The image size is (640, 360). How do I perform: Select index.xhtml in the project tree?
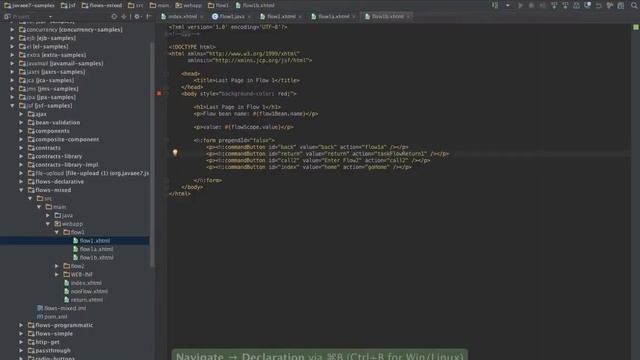[x=83, y=283]
